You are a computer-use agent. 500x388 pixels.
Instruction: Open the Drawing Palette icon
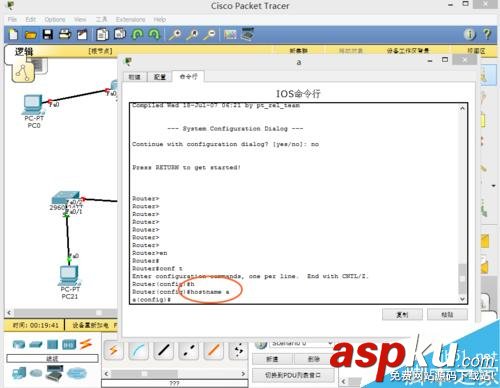click(x=230, y=34)
